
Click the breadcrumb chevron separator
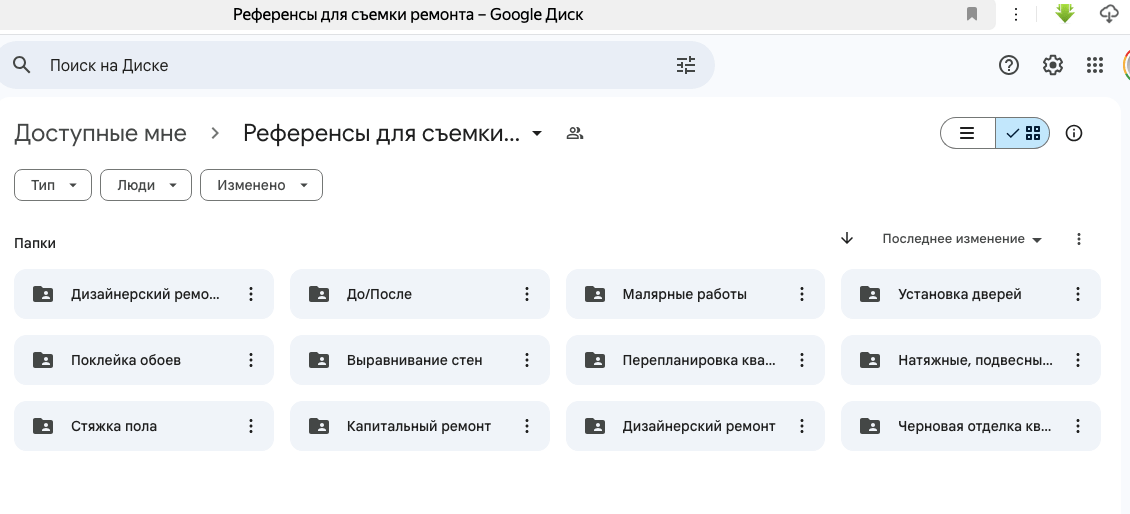click(x=215, y=133)
